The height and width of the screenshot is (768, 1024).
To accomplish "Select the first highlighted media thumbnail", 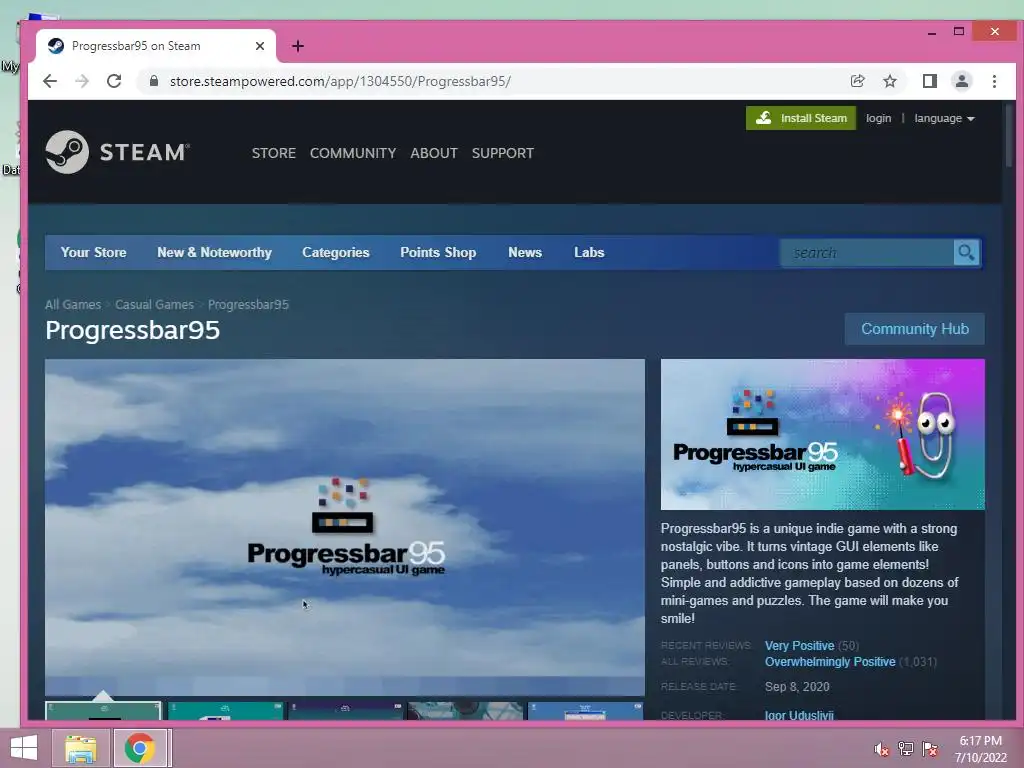I will tap(103, 711).
